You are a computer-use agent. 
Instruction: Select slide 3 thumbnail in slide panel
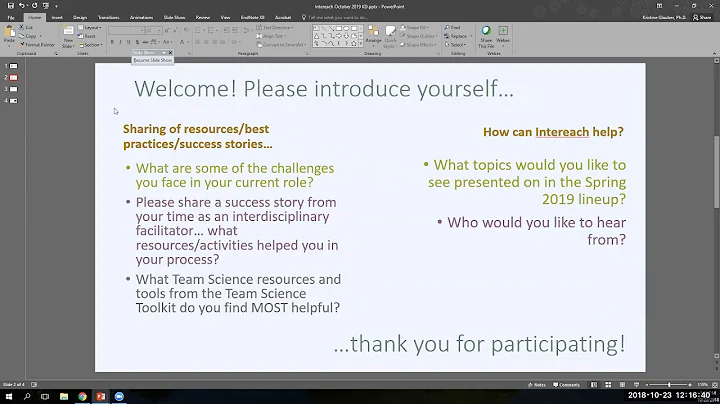(14, 89)
